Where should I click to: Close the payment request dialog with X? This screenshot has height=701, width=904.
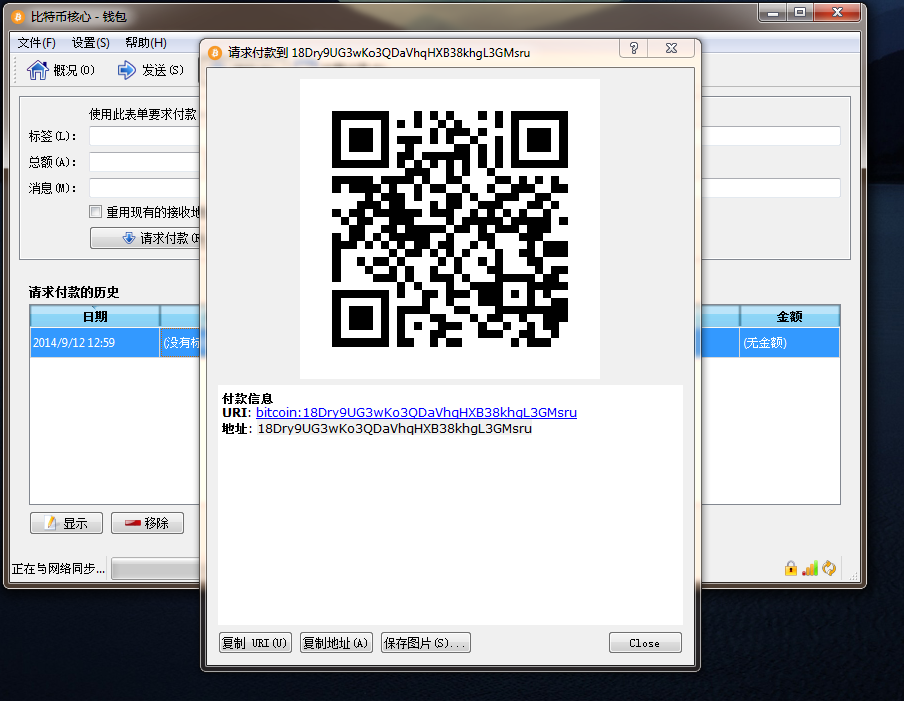coord(671,48)
